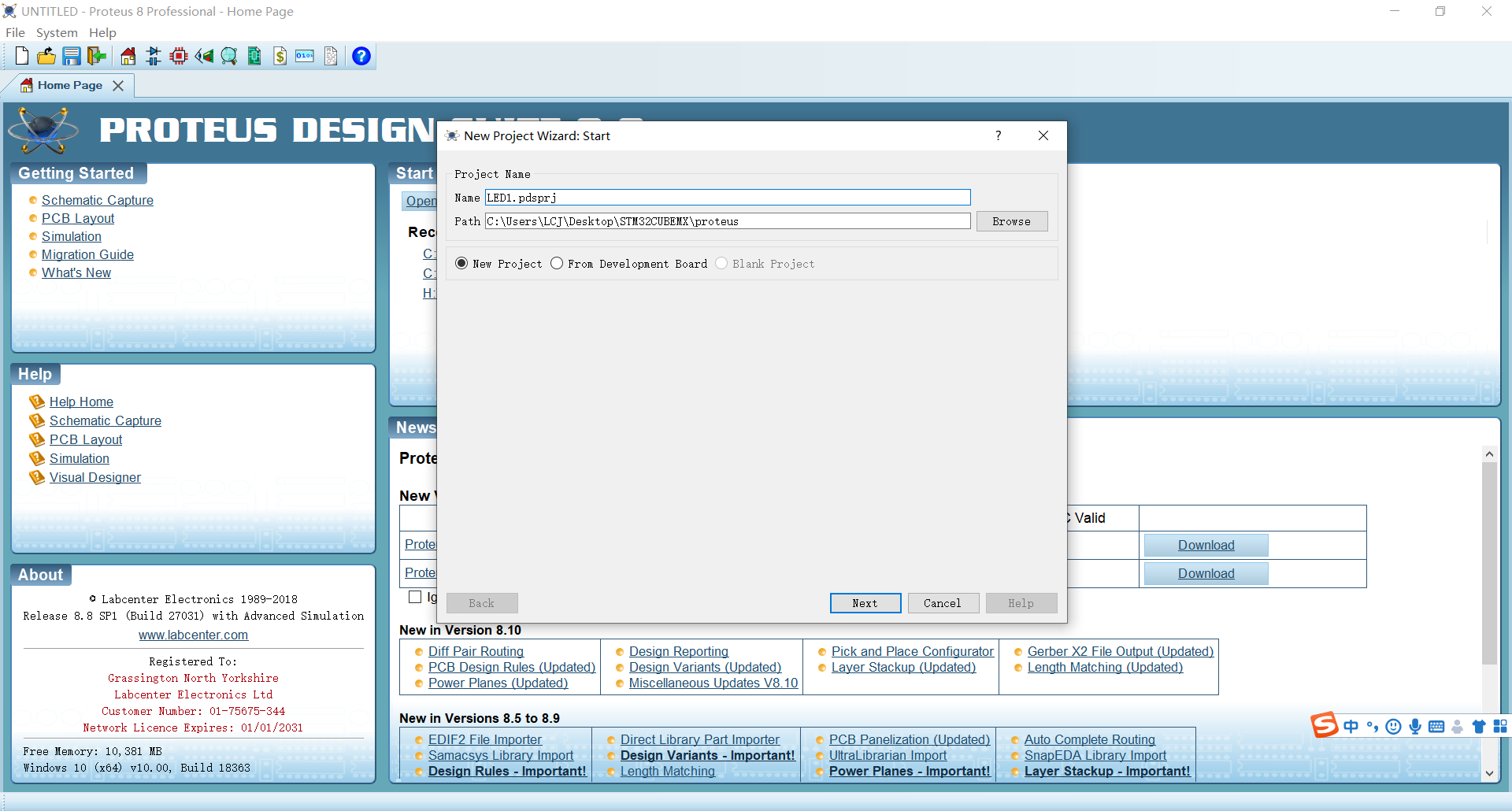Click the wizard title bar question mark
This screenshot has width=1512, height=811.
pos(999,135)
